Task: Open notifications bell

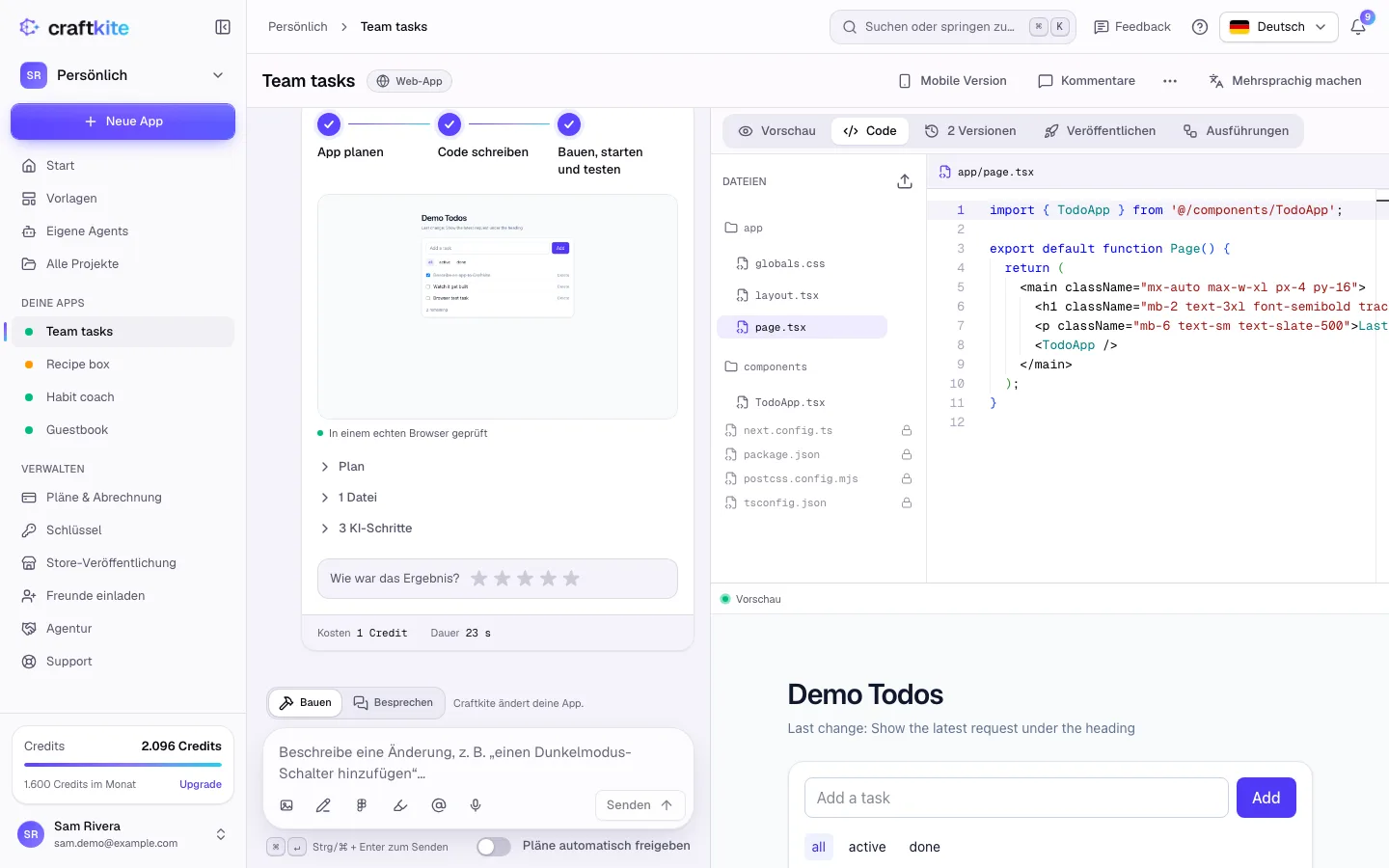Action: (x=1358, y=27)
